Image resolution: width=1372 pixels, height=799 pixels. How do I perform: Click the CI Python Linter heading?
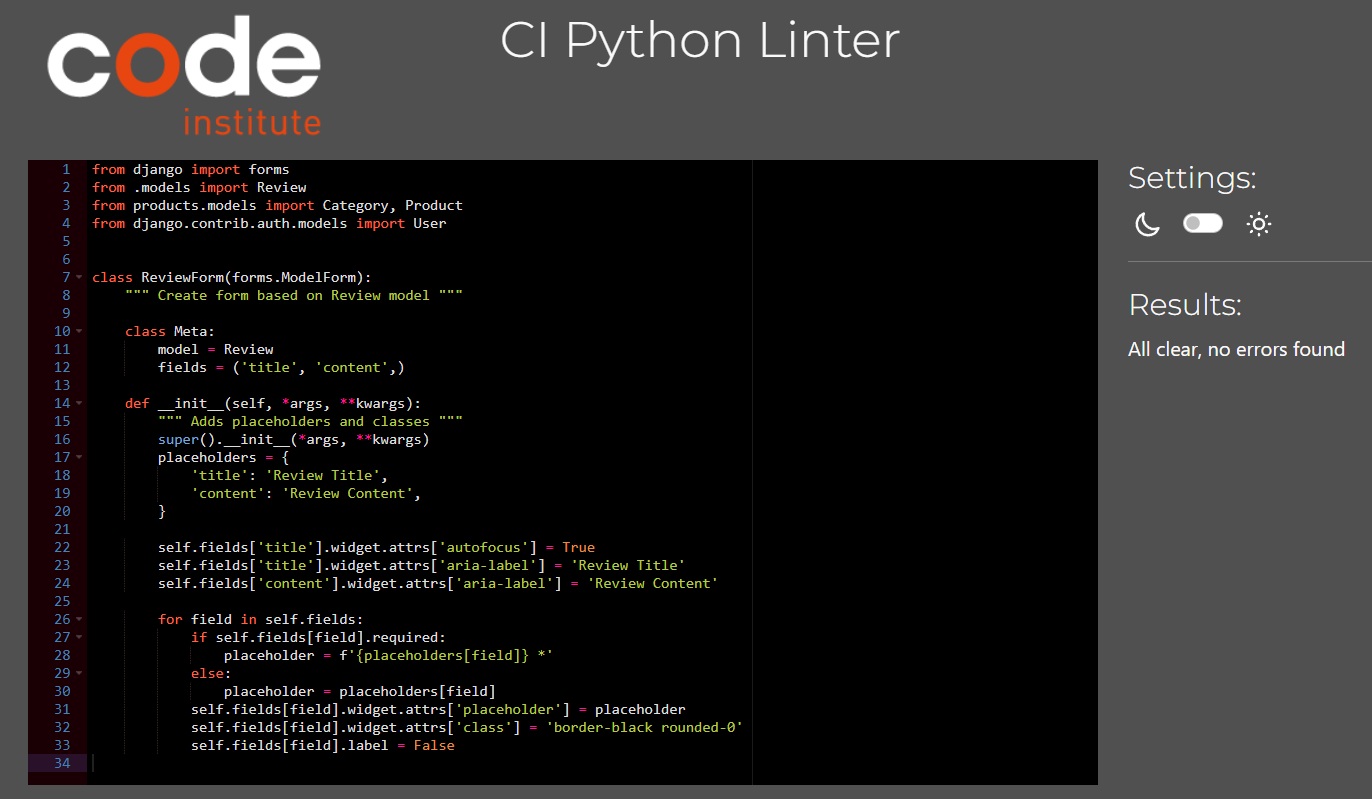click(700, 41)
